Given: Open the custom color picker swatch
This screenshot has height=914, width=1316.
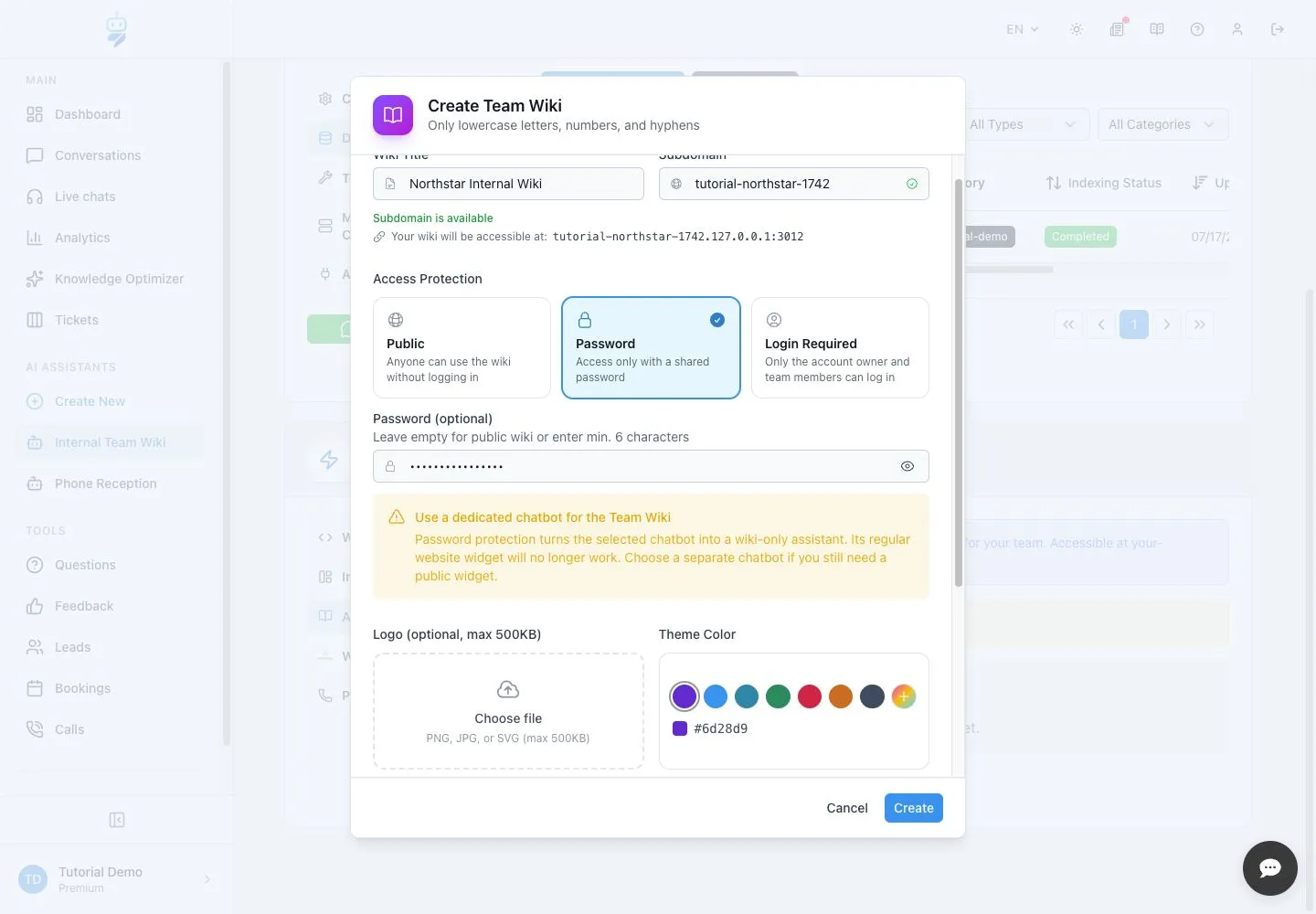Looking at the screenshot, I should click(904, 696).
